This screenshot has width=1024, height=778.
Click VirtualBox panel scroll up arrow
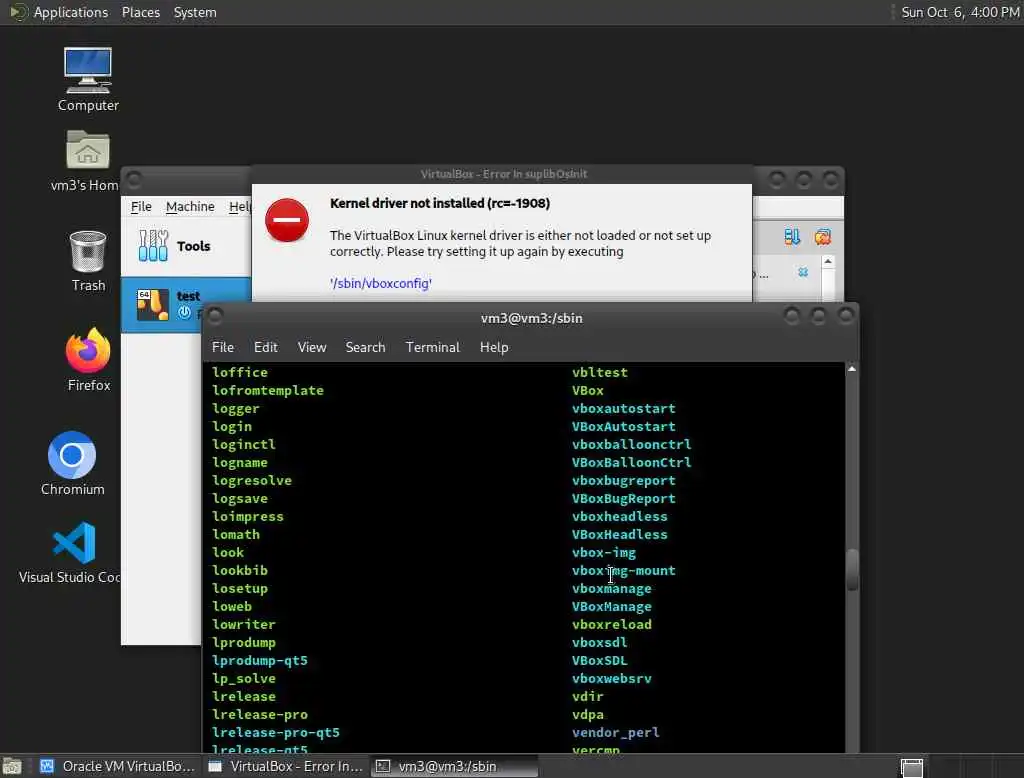828,261
